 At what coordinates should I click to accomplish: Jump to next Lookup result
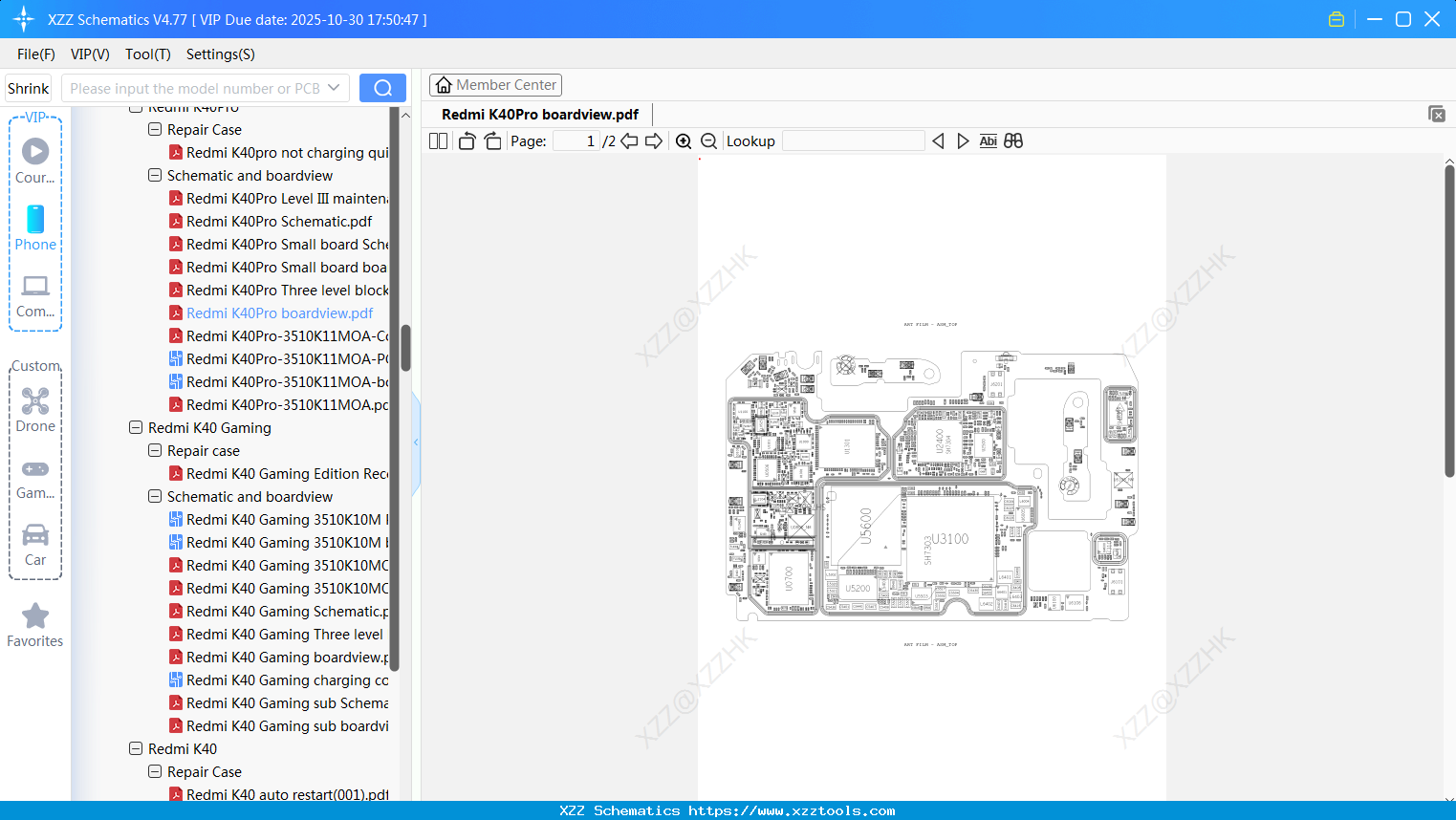pyautogui.click(x=963, y=141)
